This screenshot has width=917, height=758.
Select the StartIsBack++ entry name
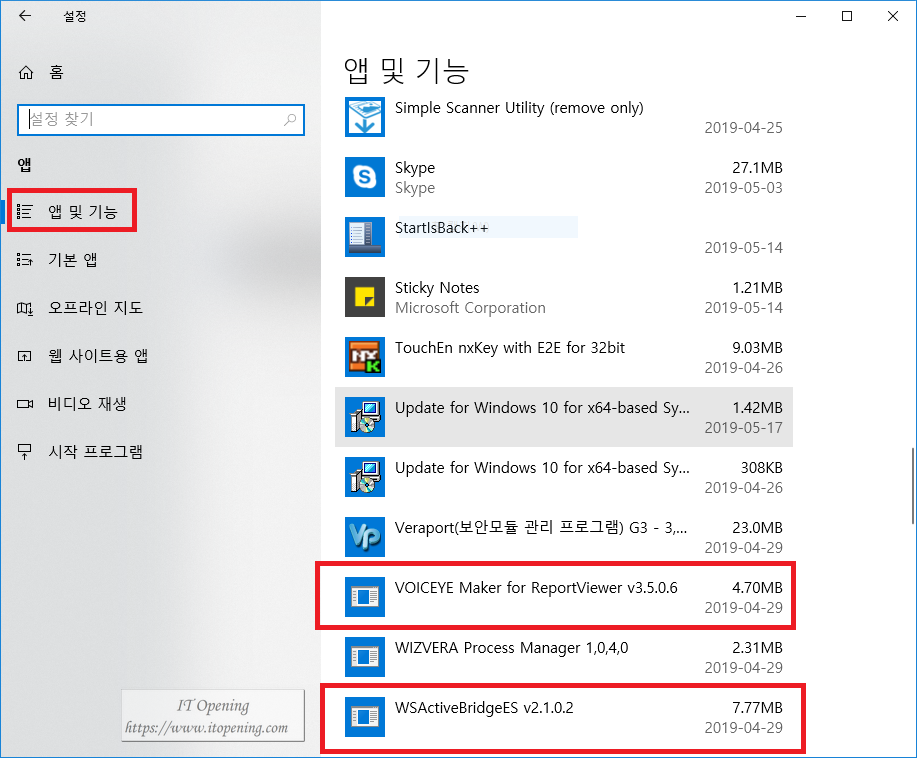point(442,228)
